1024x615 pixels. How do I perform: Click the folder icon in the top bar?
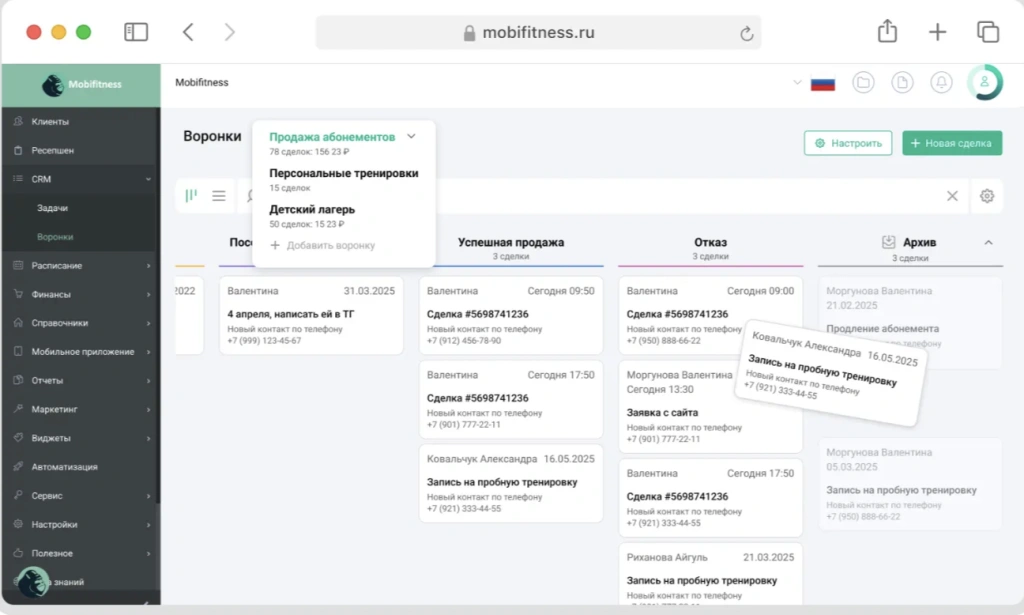(x=864, y=82)
